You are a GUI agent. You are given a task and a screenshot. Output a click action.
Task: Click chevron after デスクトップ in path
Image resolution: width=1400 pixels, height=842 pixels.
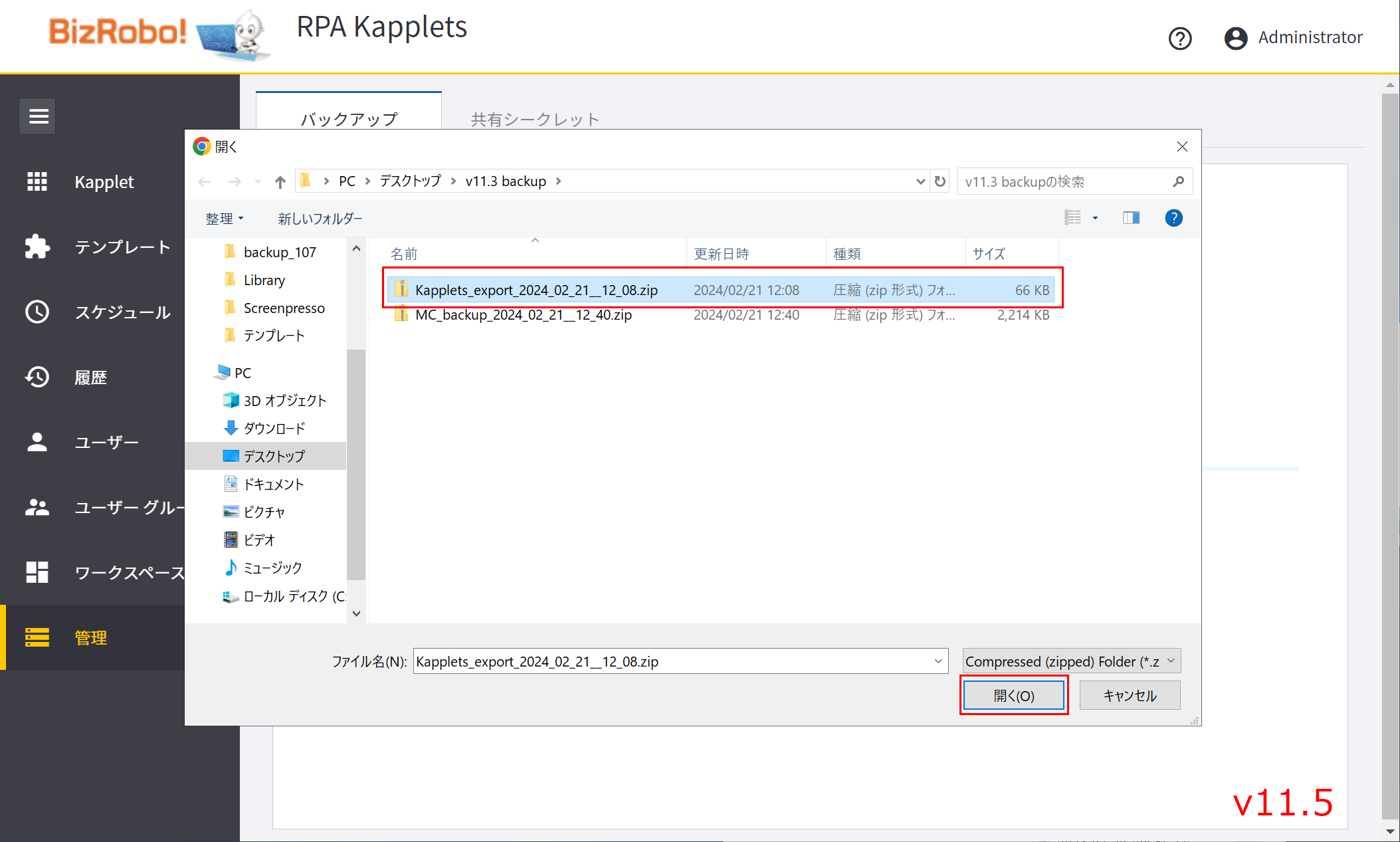[x=452, y=181]
